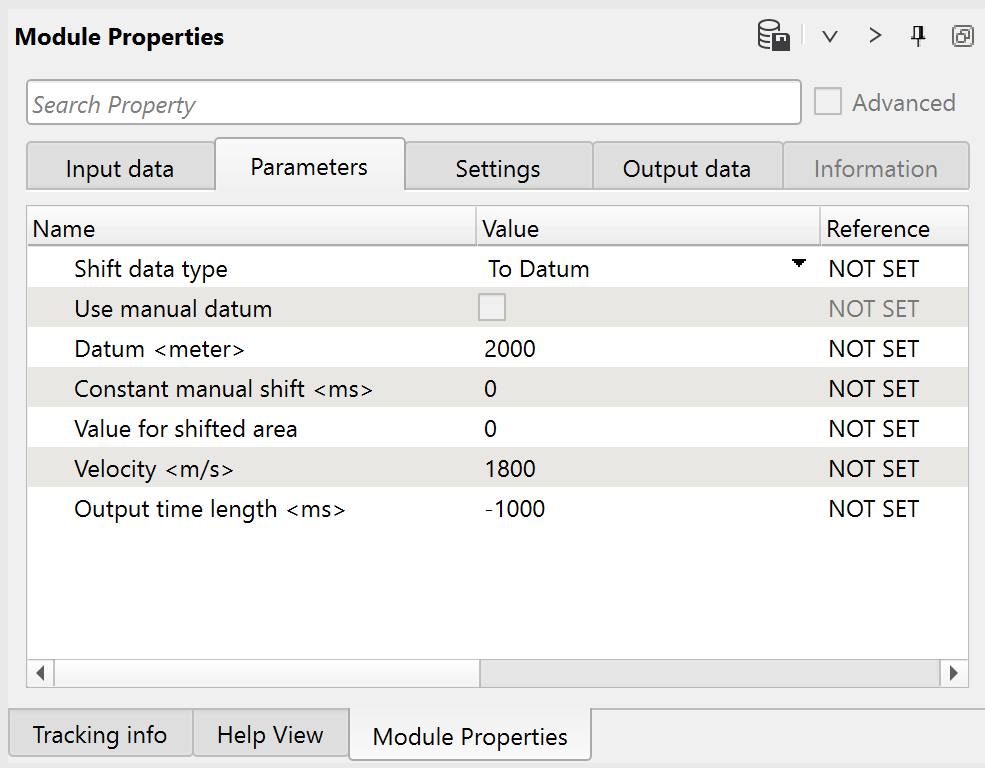Viewport: 985px width, 768px height.
Task: Open the Help View bottom tab
Action: (x=270, y=735)
